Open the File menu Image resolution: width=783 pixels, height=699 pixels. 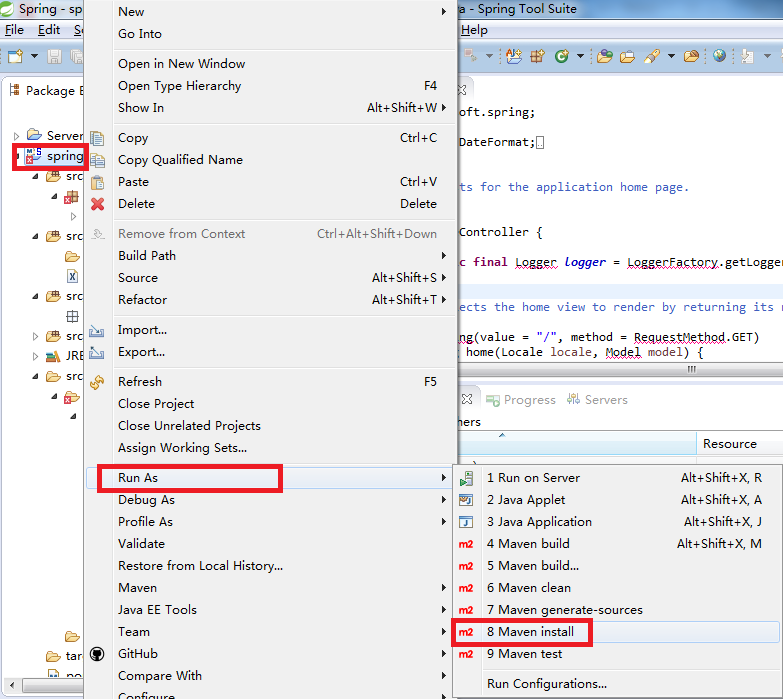(14, 30)
